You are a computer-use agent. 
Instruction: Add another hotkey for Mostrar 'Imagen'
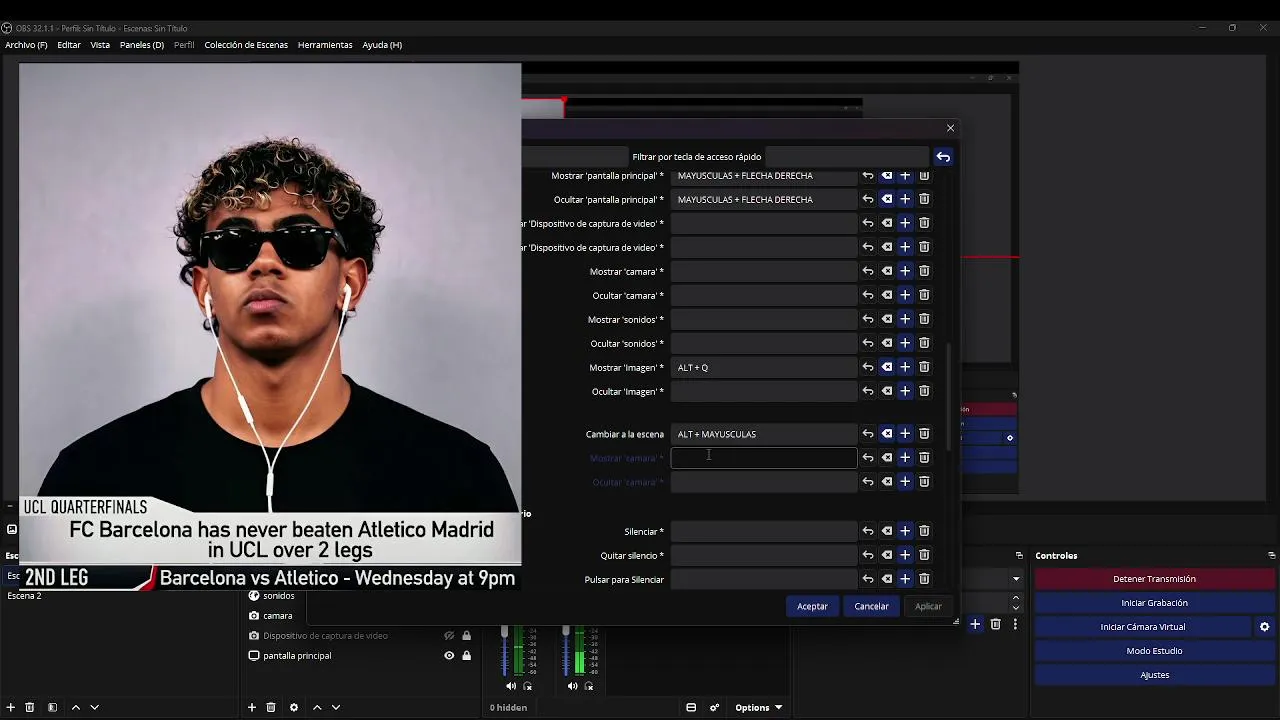905,367
